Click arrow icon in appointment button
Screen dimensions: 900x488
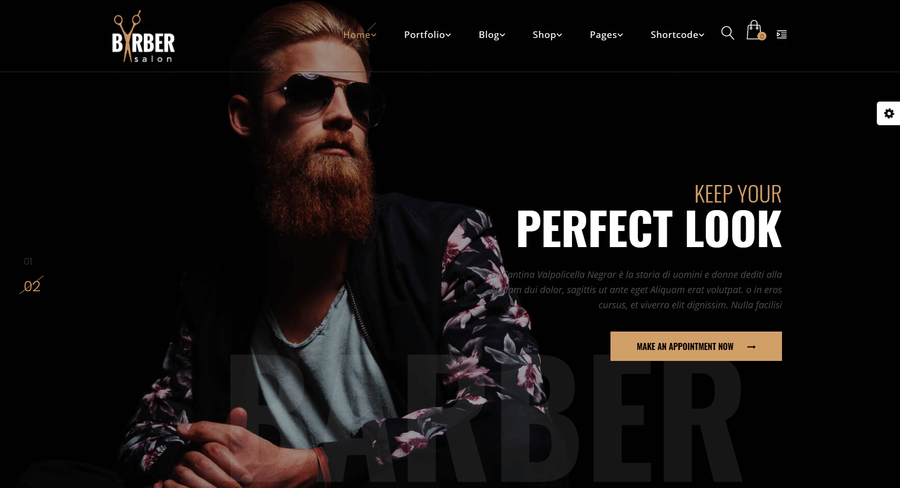(x=751, y=347)
